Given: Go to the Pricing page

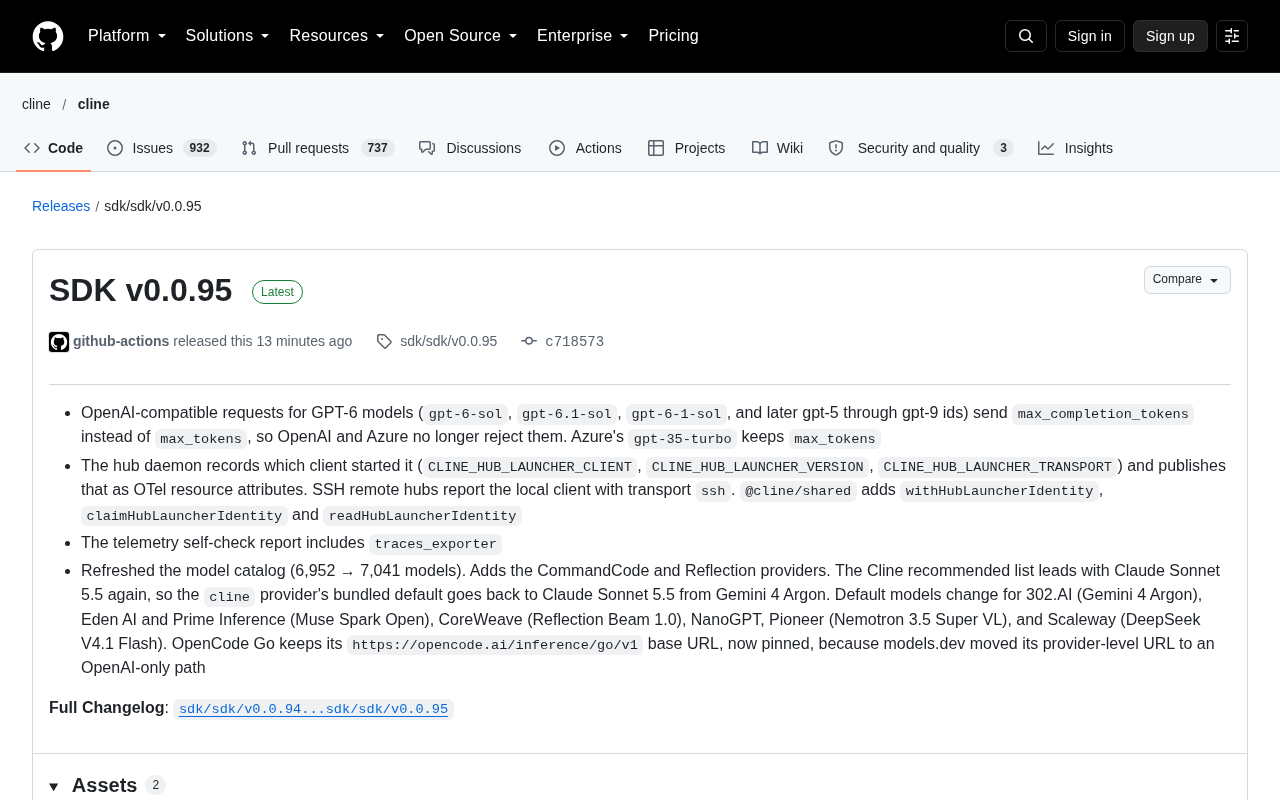Looking at the screenshot, I should tap(673, 36).
